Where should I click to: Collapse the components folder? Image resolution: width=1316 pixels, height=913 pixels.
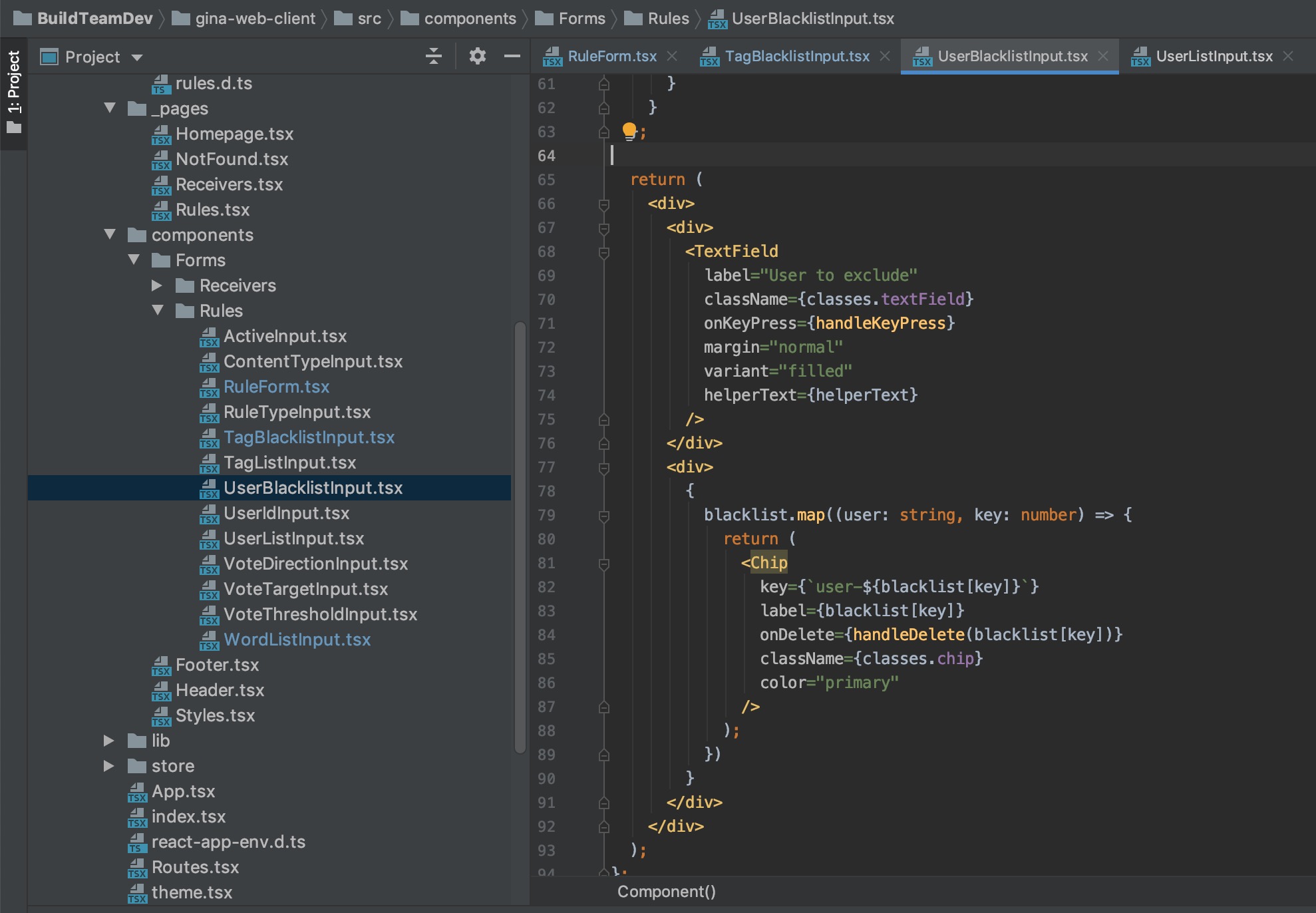point(110,234)
